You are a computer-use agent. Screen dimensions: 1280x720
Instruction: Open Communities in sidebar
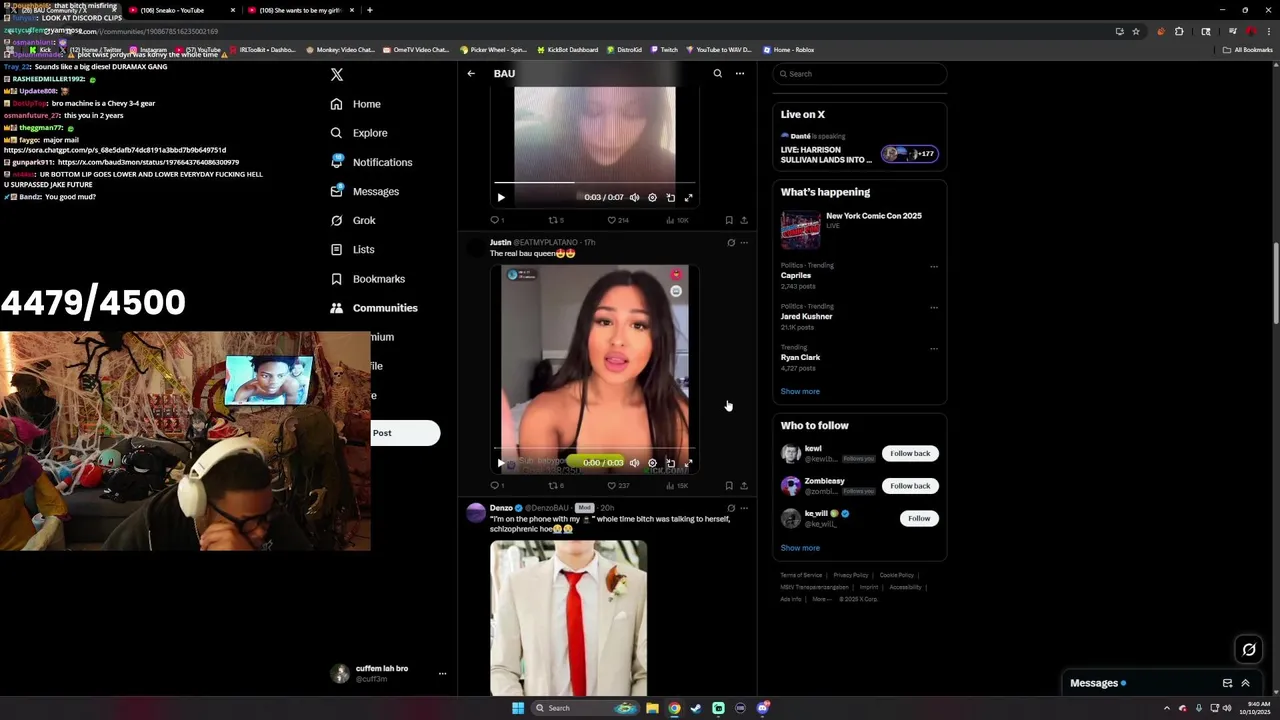[373, 308]
